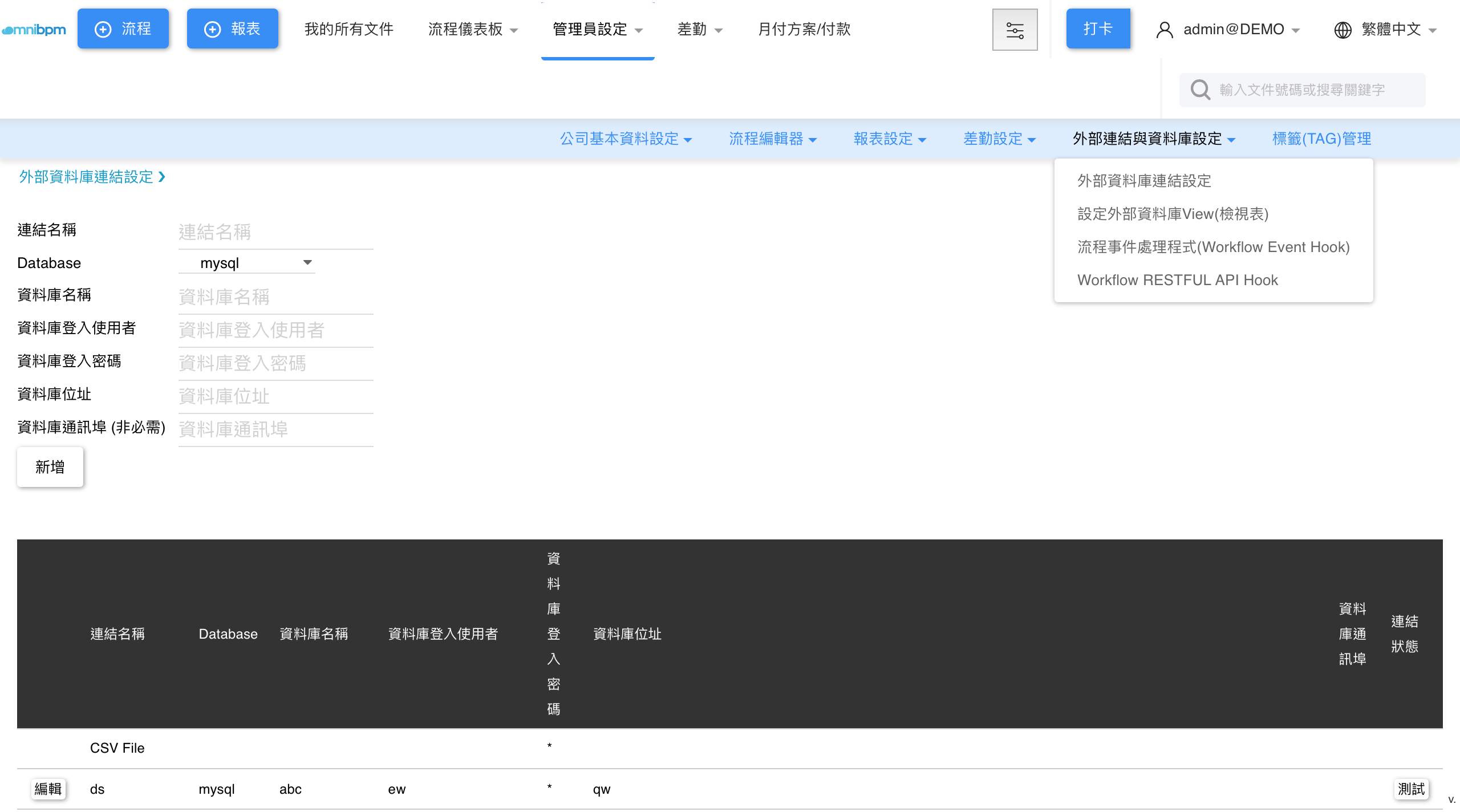Click the ew login user cell
The width and height of the screenshot is (1460, 812).
(x=397, y=789)
